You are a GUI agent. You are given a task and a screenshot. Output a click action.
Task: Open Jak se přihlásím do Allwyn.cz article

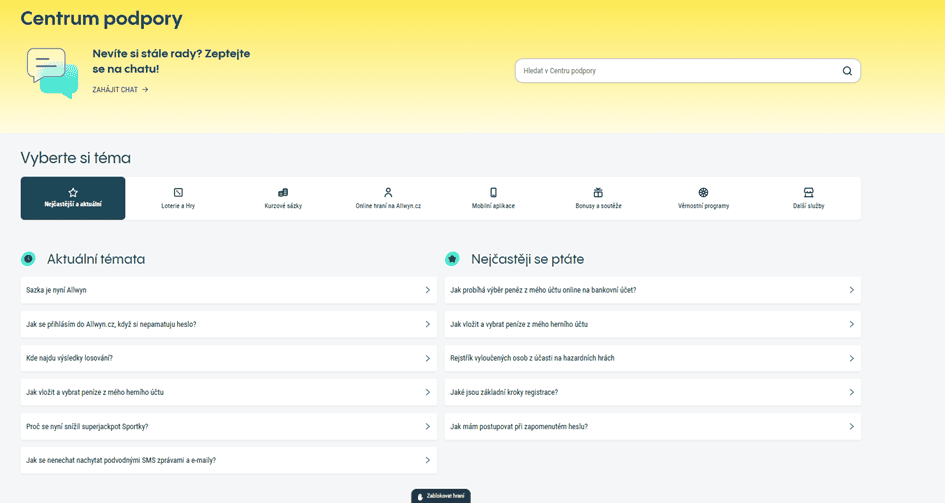click(228, 324)
